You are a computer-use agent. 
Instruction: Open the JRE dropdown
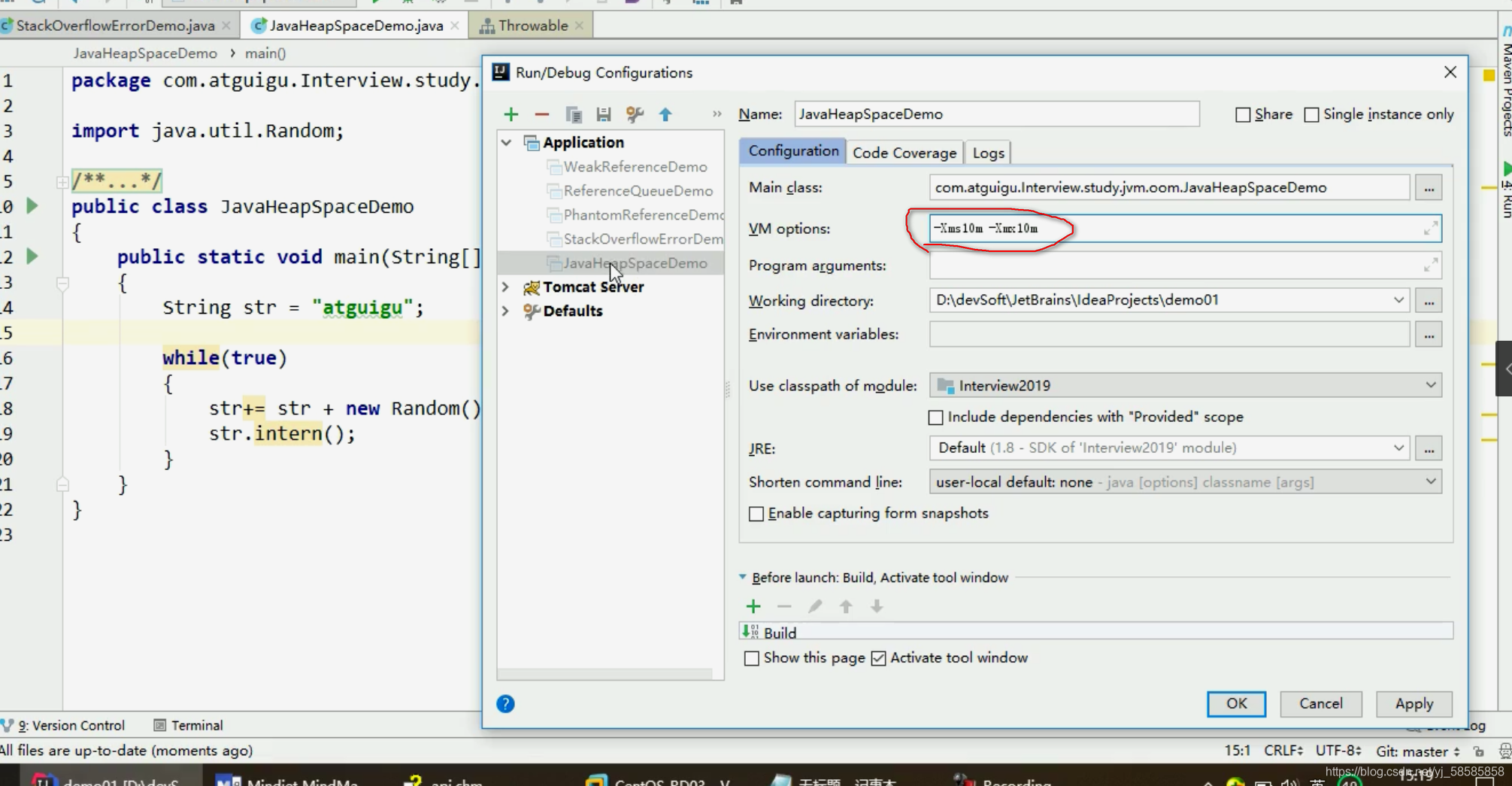click(x=1398, y=448)
